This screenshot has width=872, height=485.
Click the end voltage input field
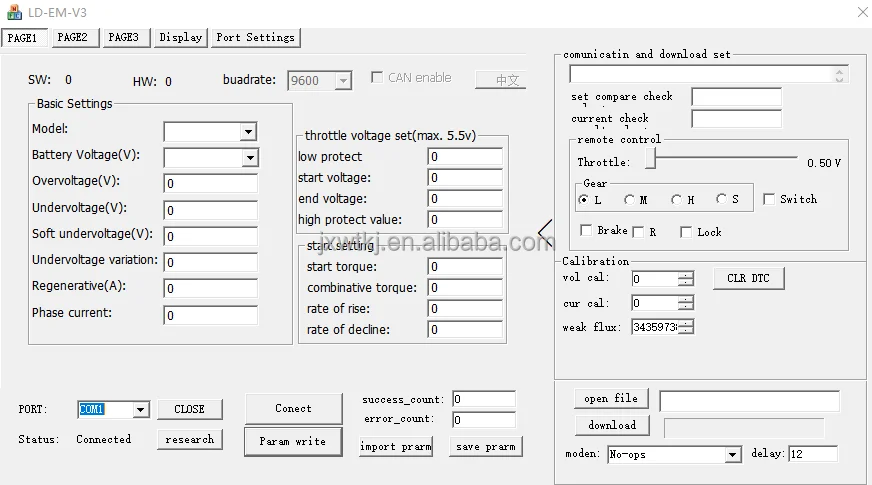[465, 199]
